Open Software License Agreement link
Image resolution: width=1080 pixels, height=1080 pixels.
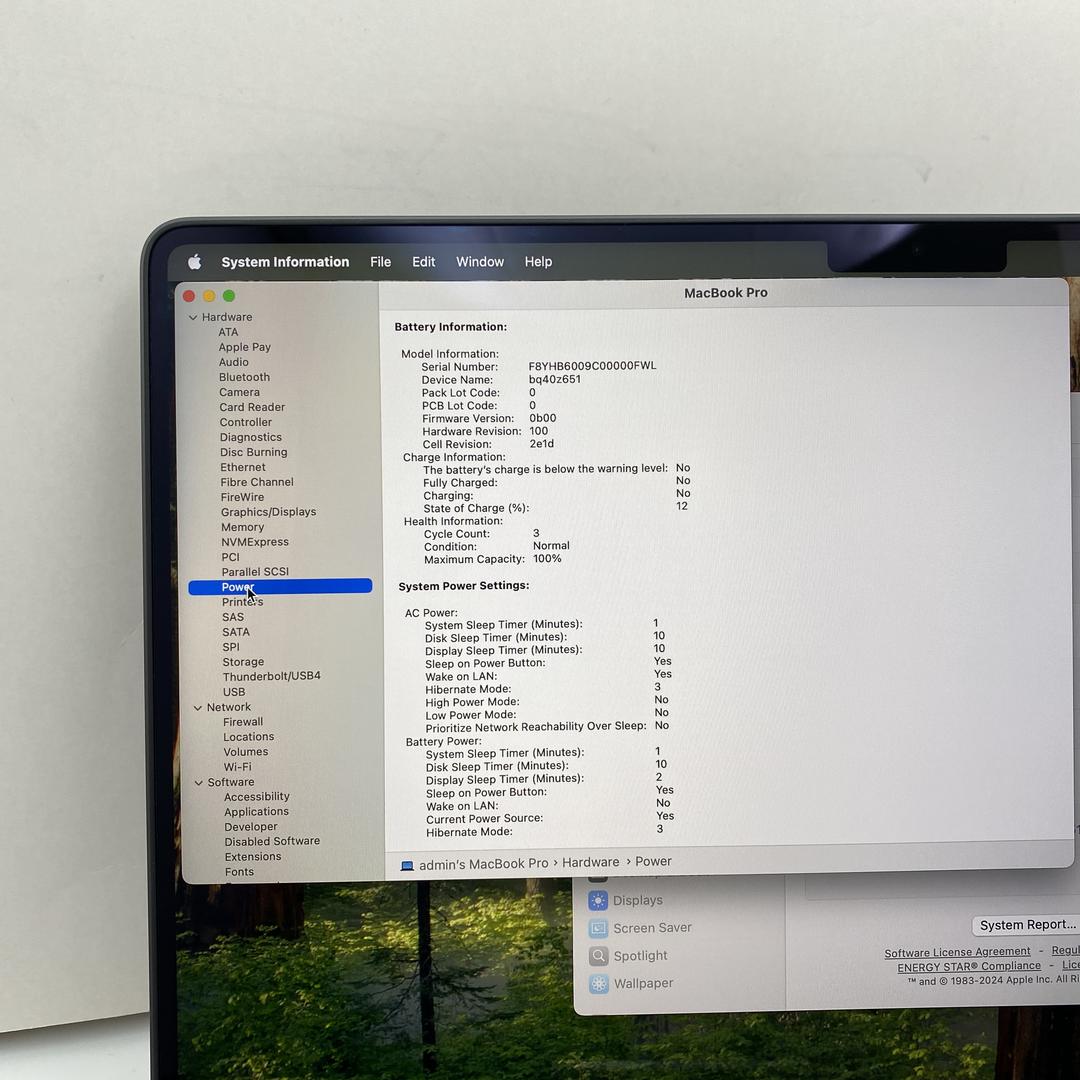[x=957, y=953]
